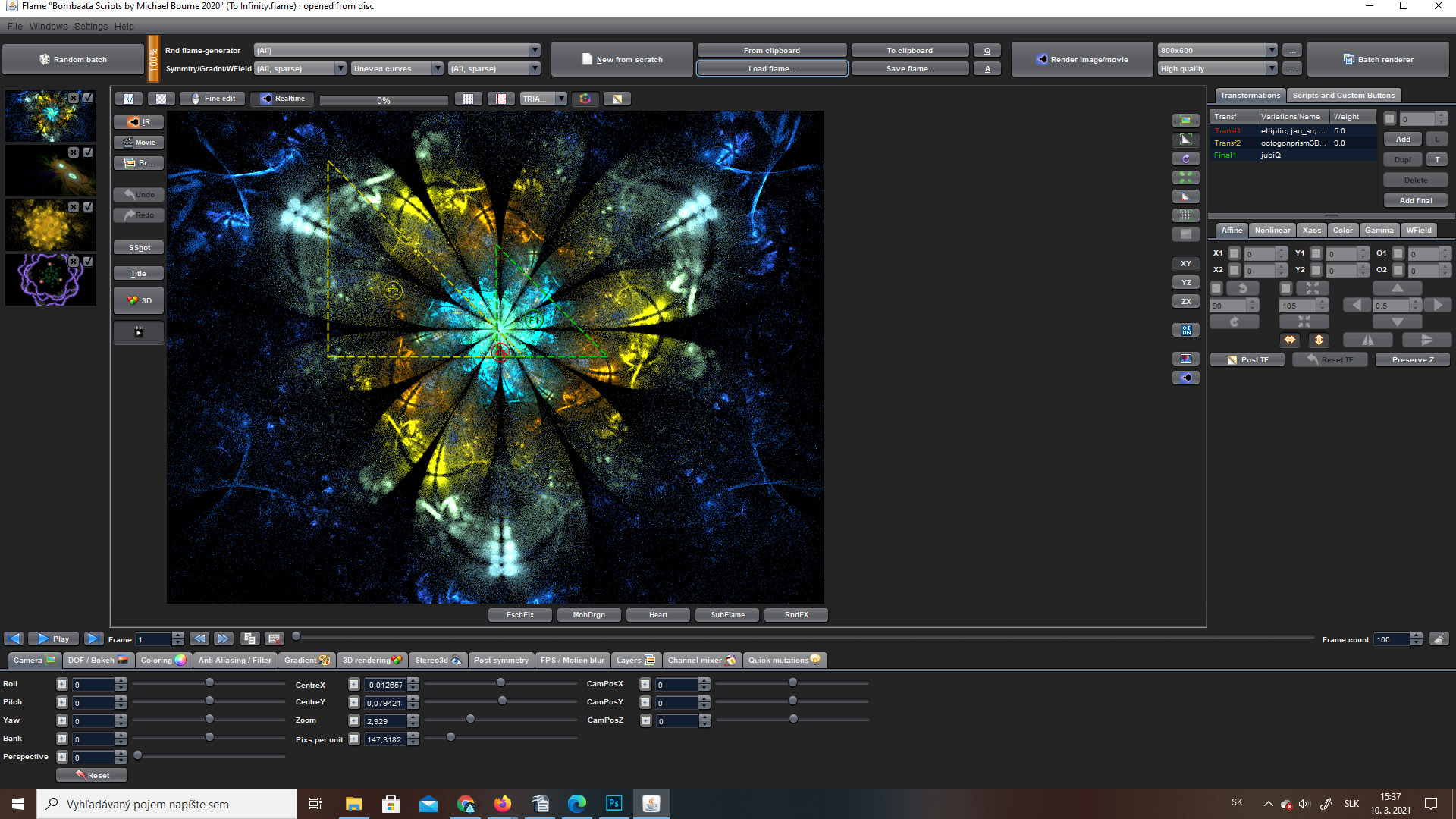Open the High quality dropdown
The height and width of the screenshot is (819, 1456).
click(x=1218, y=69)
